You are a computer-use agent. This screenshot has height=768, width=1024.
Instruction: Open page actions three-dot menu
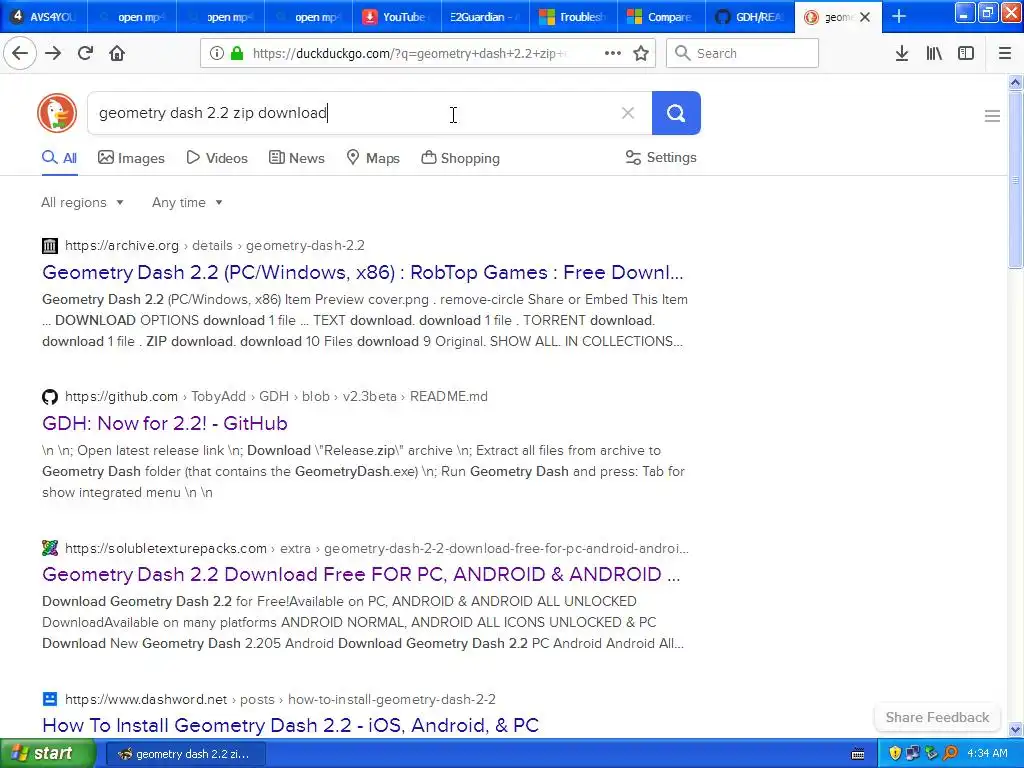[613, 53]
